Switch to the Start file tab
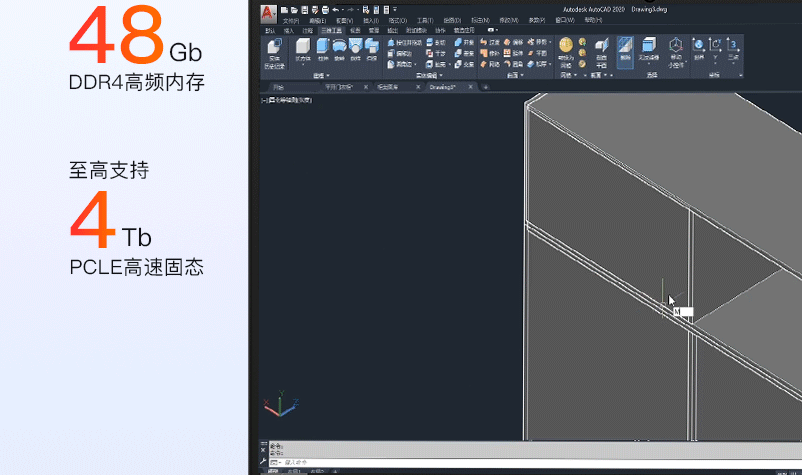The image size is (802, 475). (278, 88)
